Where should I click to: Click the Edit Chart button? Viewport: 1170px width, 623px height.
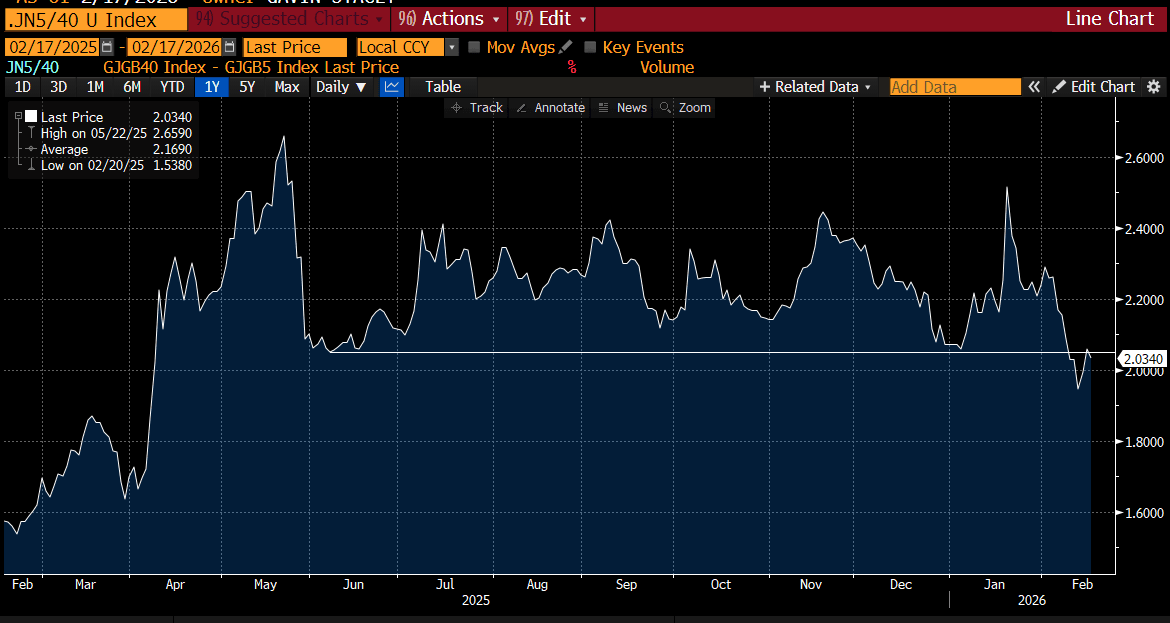tap(1094, 87)
